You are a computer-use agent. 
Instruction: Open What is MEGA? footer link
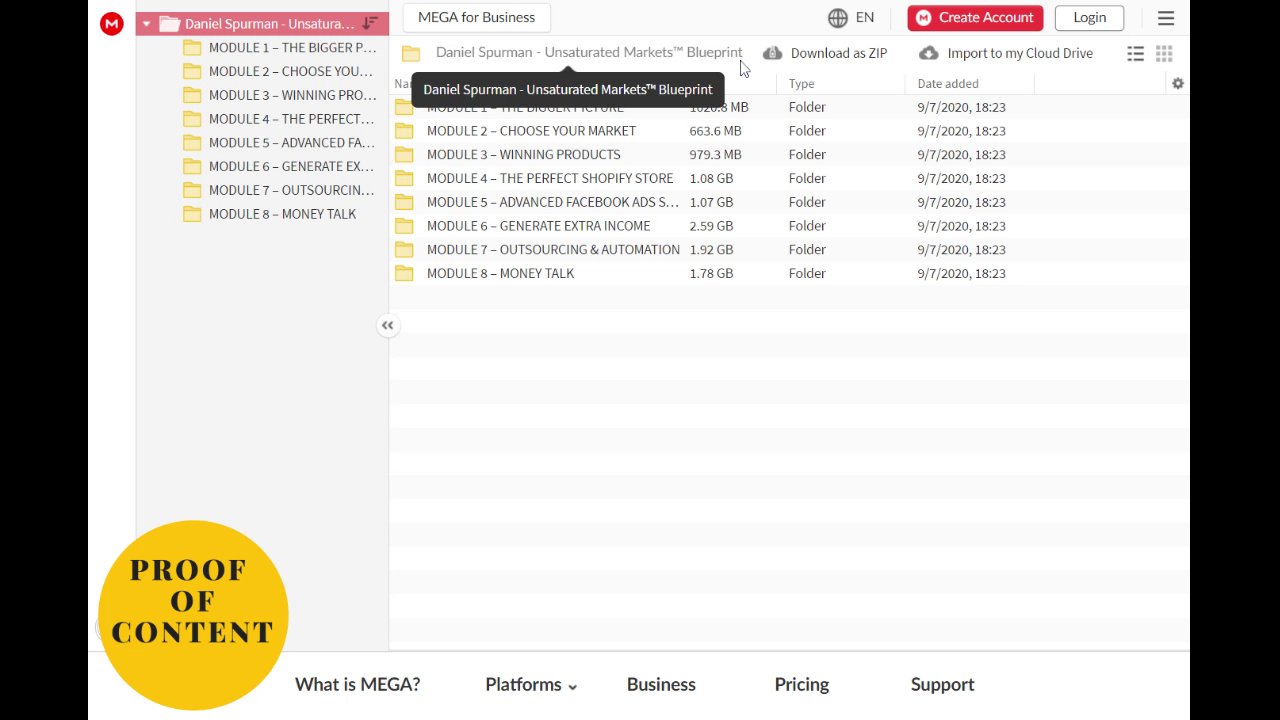click(x=357, y=685)
